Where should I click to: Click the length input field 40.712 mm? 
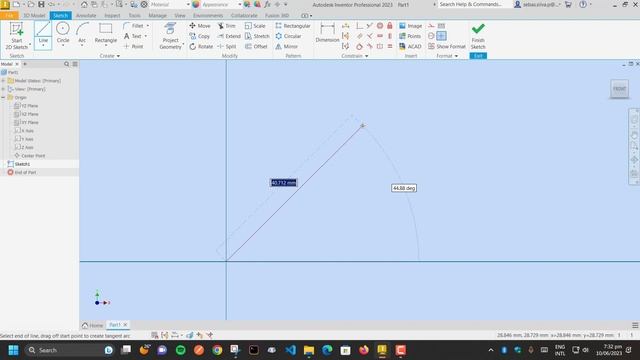(284, 183)
